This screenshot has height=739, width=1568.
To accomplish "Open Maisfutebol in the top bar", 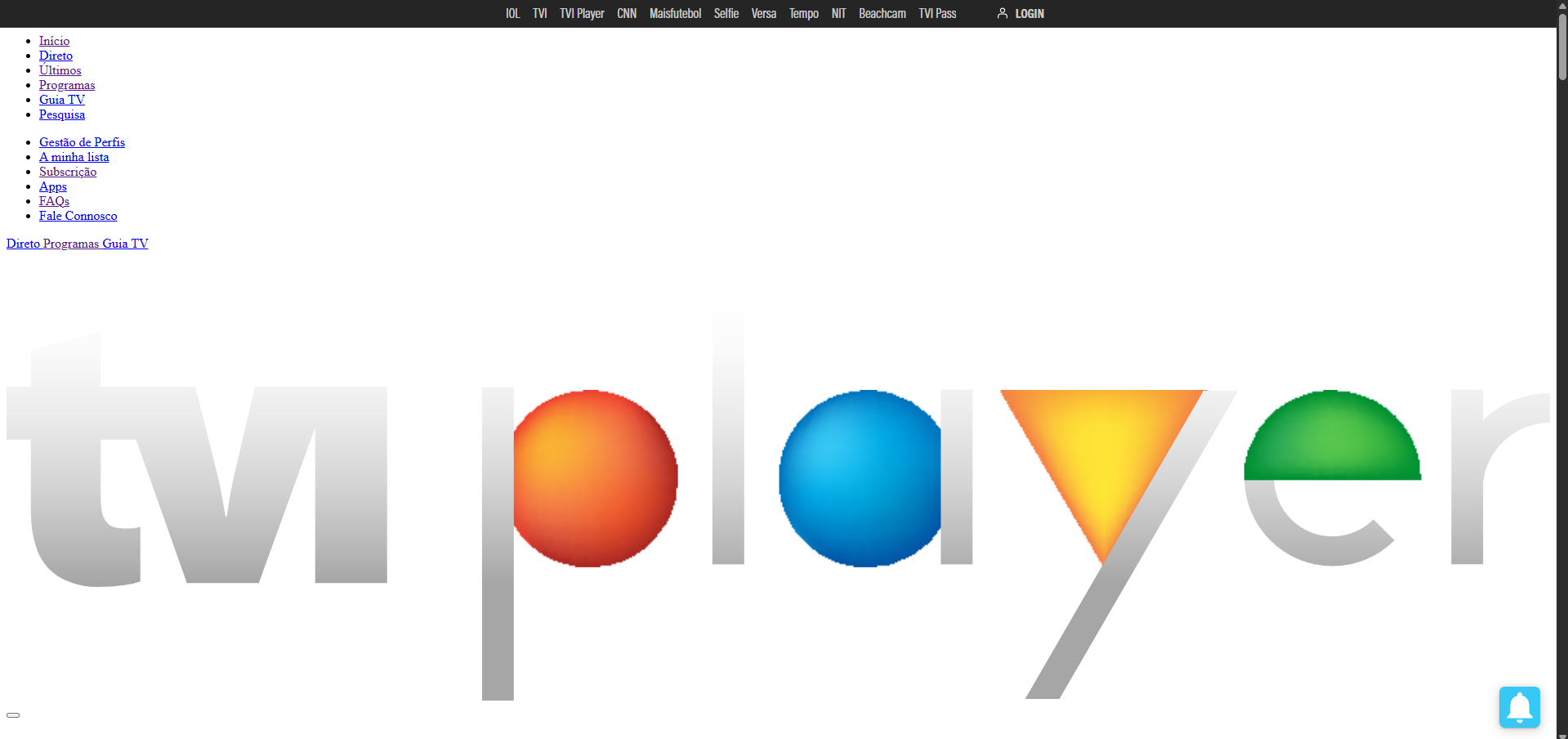I will [x=675, y=14].
